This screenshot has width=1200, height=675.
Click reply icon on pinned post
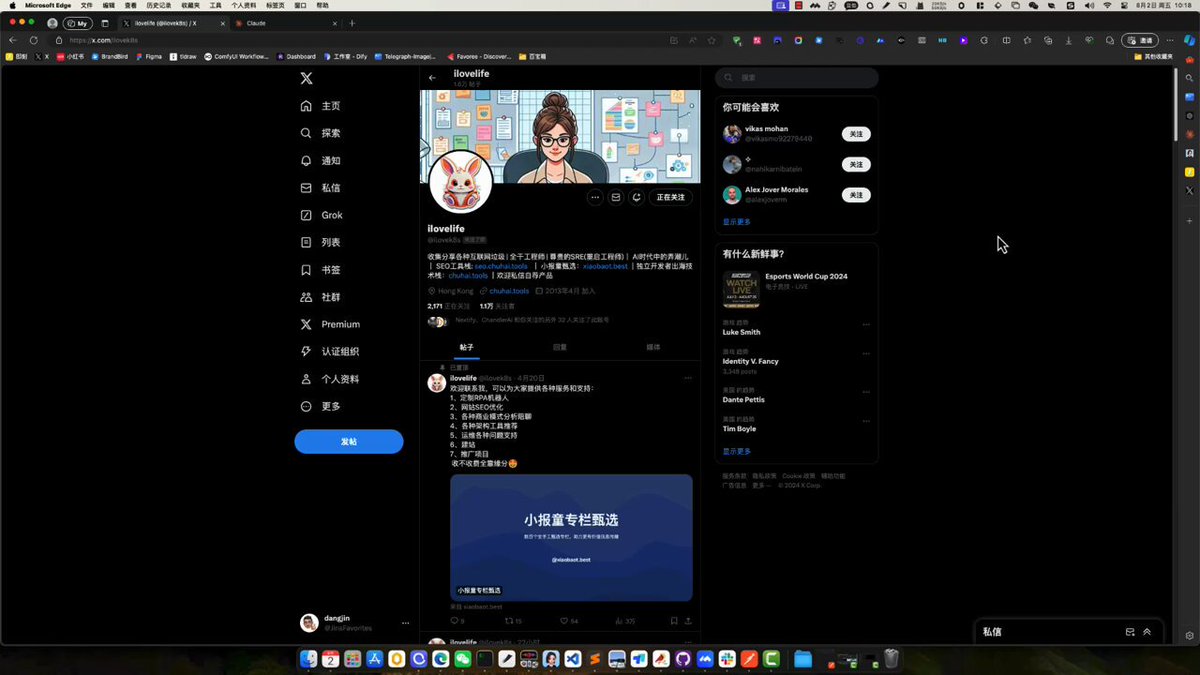455,621
